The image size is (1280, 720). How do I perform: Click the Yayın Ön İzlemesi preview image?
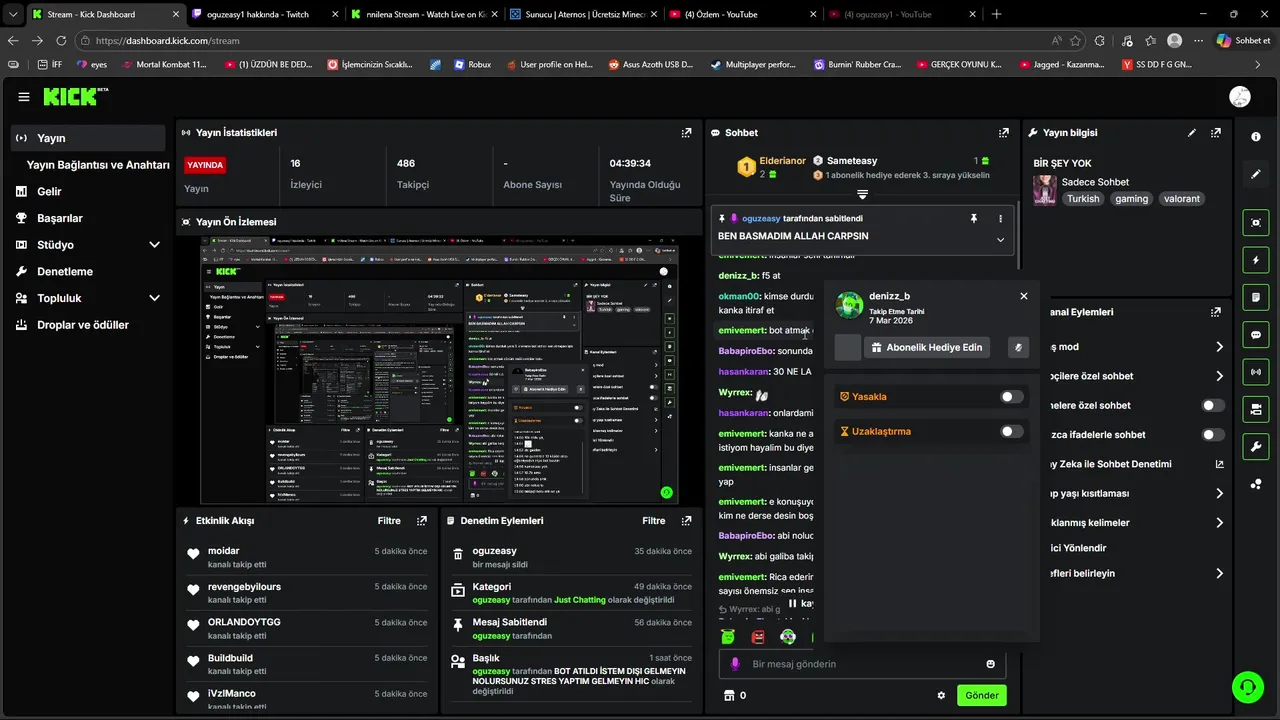(x=439, y=370)
